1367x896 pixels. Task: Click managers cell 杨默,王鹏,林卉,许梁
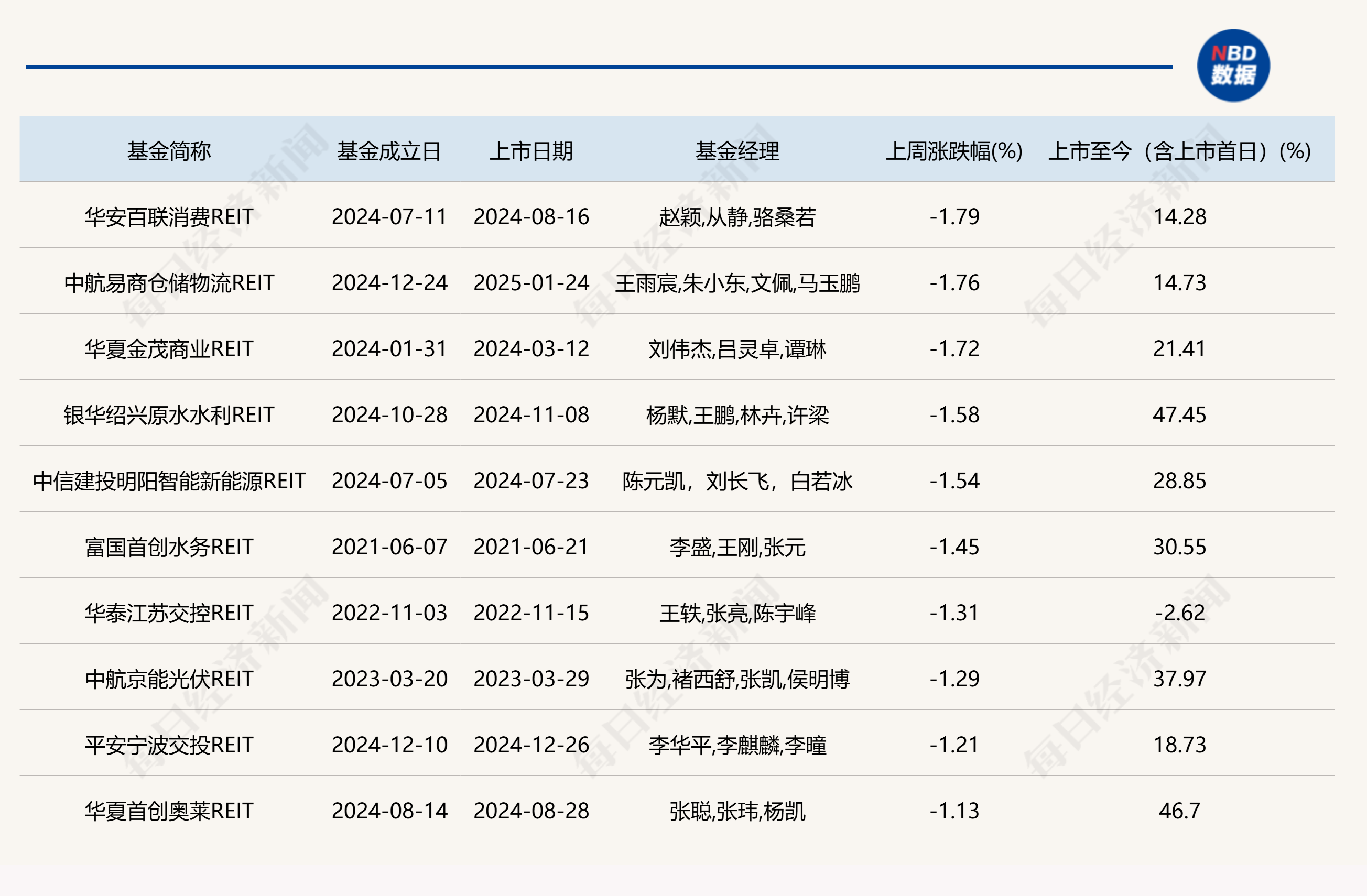737,416
